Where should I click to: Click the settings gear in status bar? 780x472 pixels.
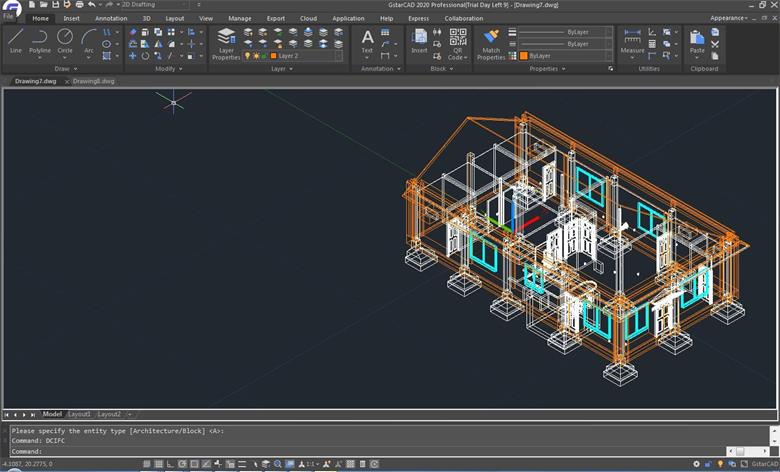pyautogui.click(x=696, y=464)
